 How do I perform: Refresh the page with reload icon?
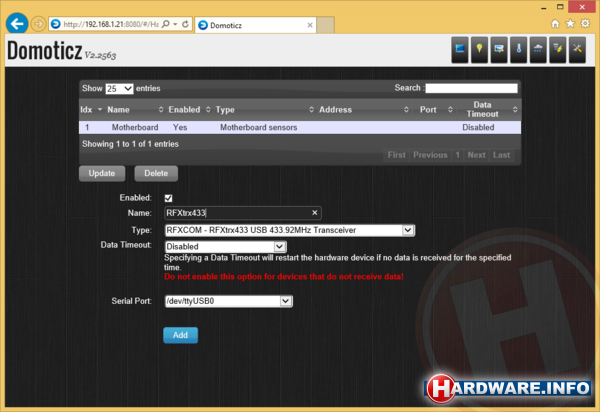click(185, 24)
